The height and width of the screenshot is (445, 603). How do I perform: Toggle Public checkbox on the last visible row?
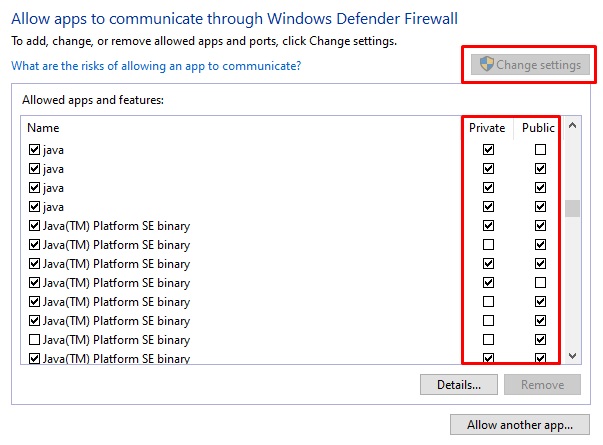coord(540,358)
